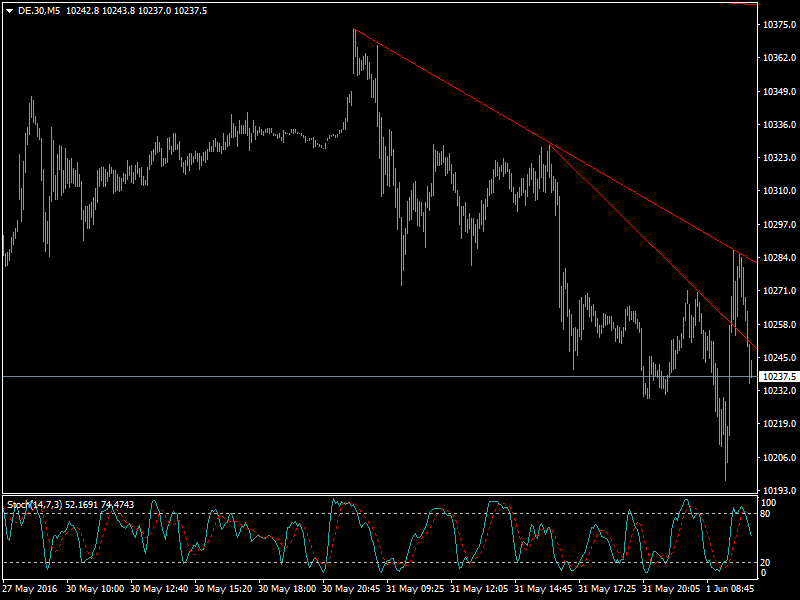
Task: Click the 27 May 2016 date label
Action: point(28,589)
